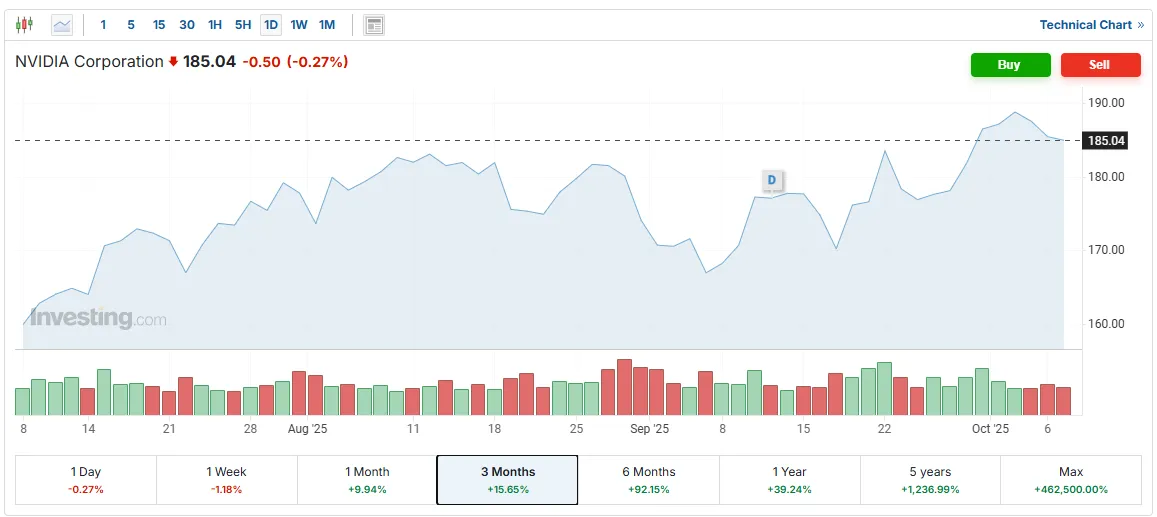The image size is (1157, 517).
Task: Select the 1 Day range tab
Action: coord(86,480)
